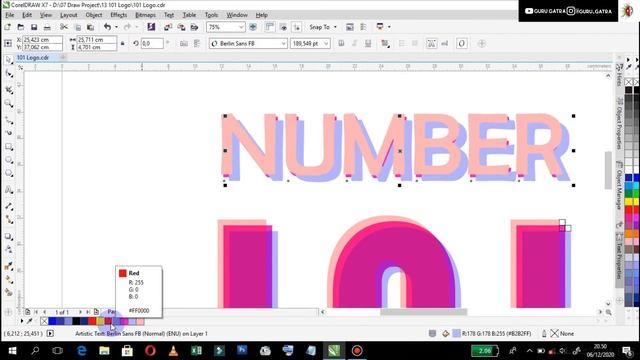Toggle bold text formatting
The width and height of the screenshot is (640, 360).
(341, 43)
